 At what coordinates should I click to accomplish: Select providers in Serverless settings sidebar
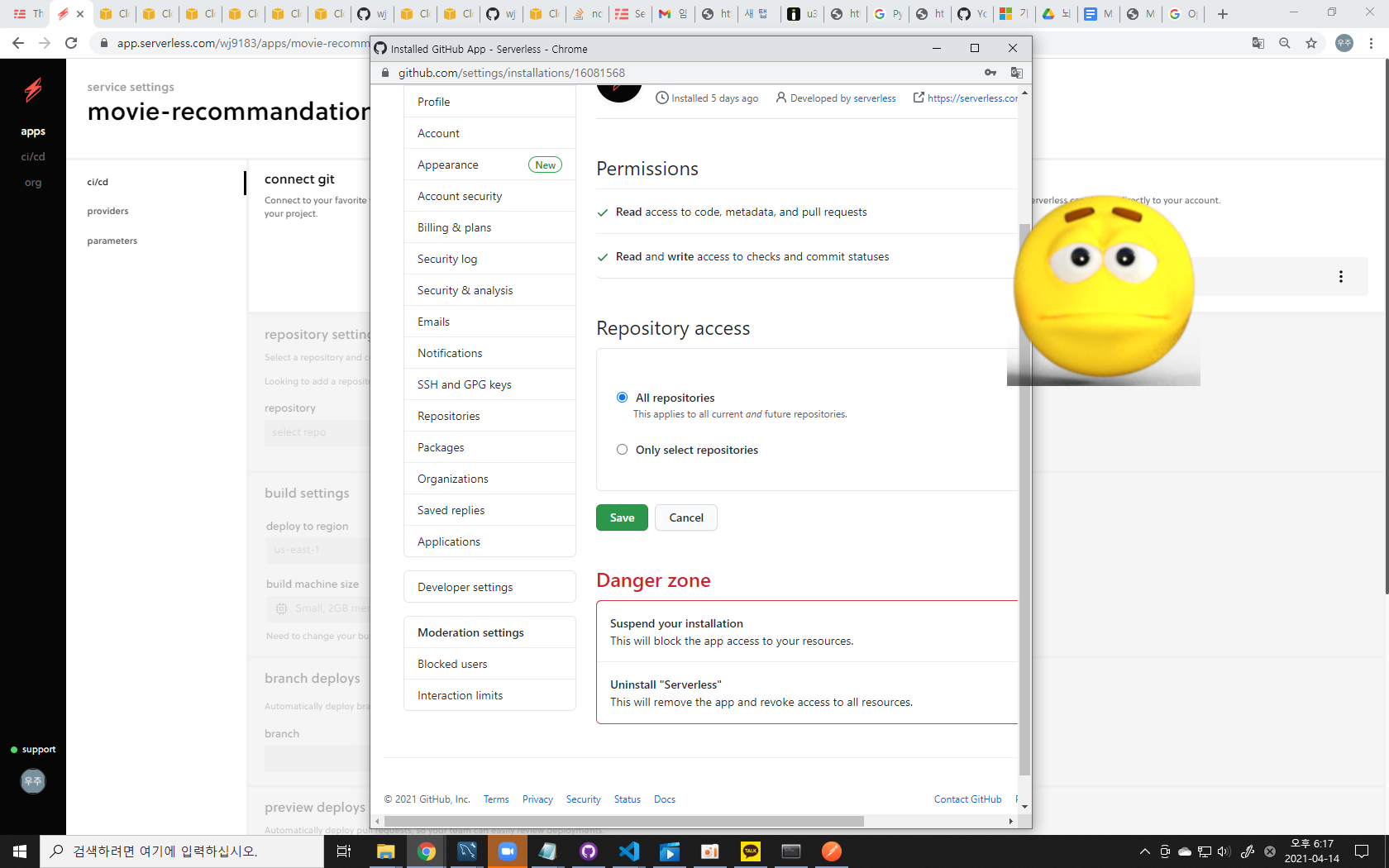pyautogui.click(x=107, y=211)
